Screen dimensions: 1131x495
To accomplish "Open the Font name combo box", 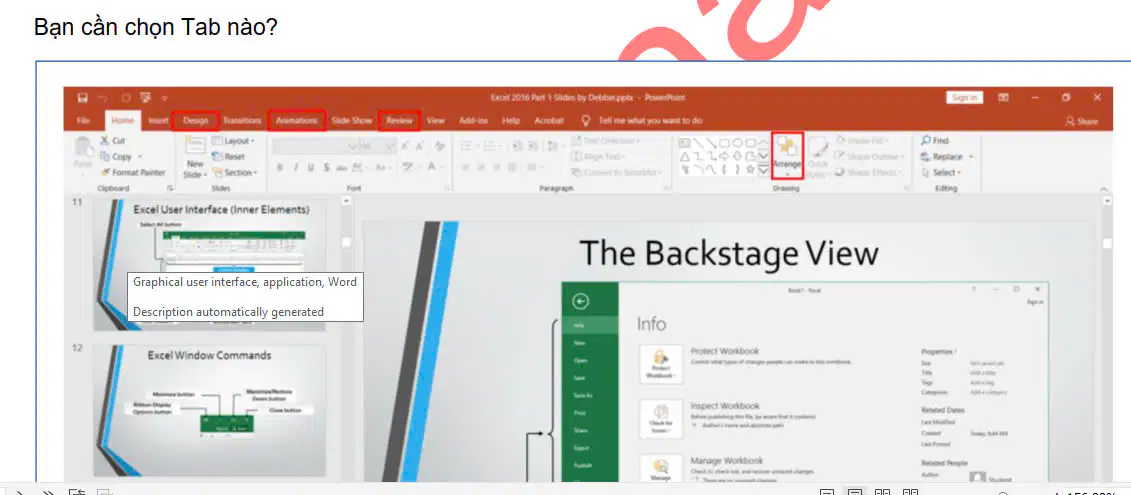I will tap(314, 146).
